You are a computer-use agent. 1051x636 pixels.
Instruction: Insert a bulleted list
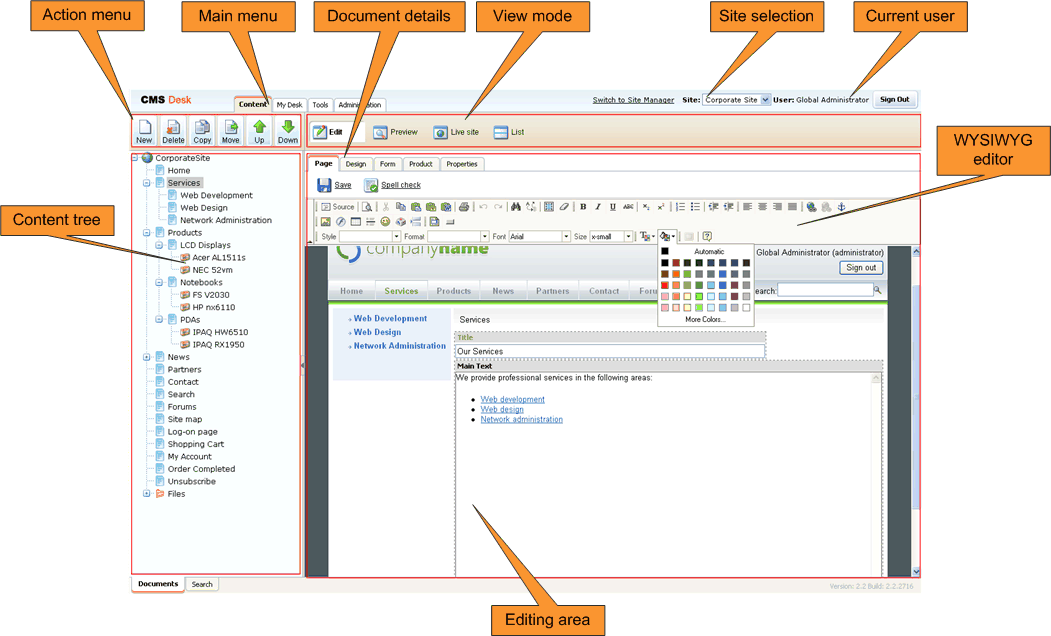695,207
